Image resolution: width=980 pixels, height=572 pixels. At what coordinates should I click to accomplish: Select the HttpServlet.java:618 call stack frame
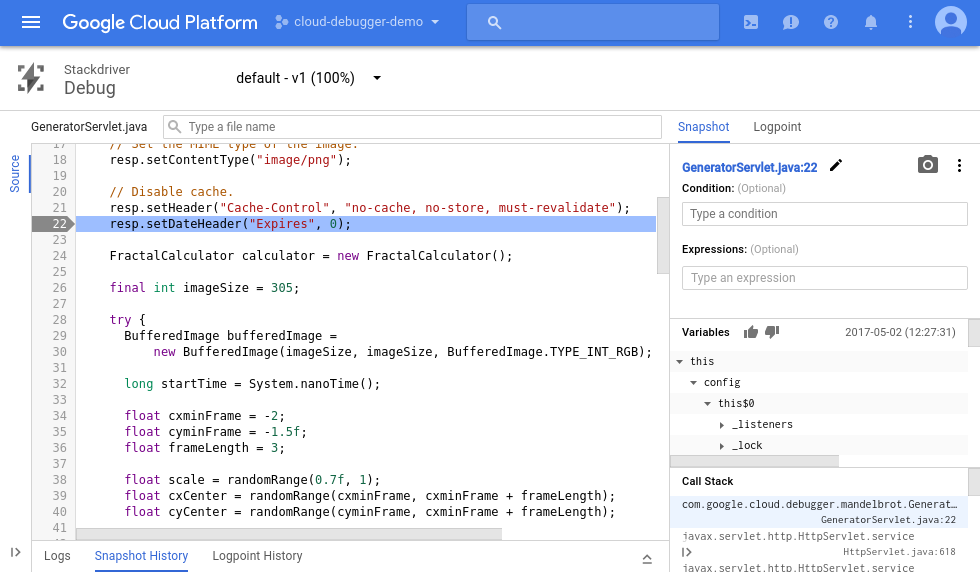click(819, 544)
